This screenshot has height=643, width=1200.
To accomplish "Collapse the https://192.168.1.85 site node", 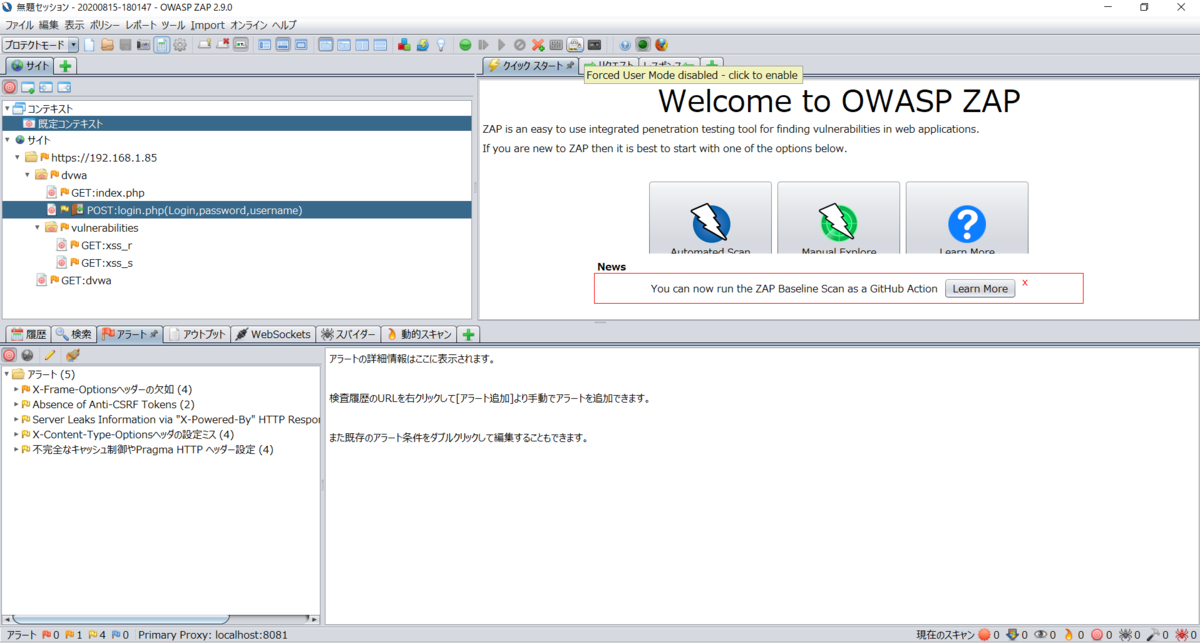I will 17,158.
